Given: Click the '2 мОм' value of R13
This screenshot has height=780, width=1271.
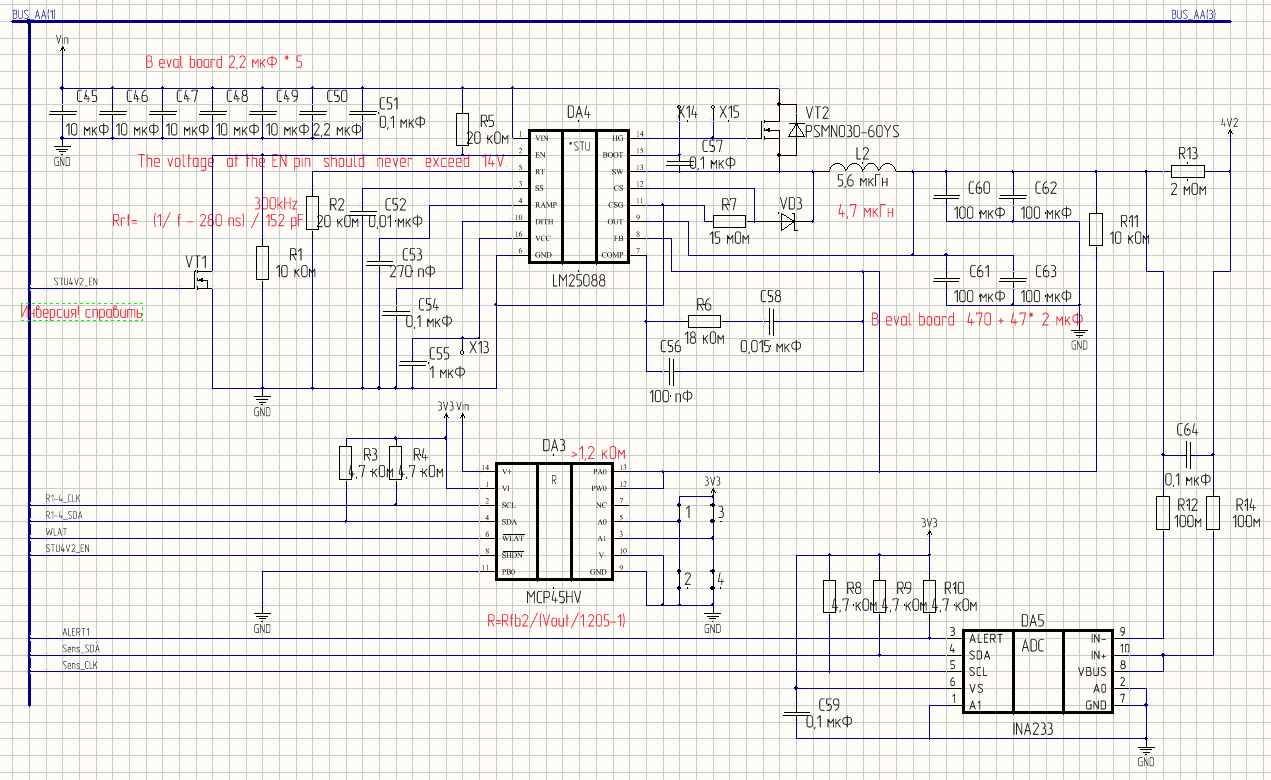Looking at the screenshot, I should point(1188,189).
